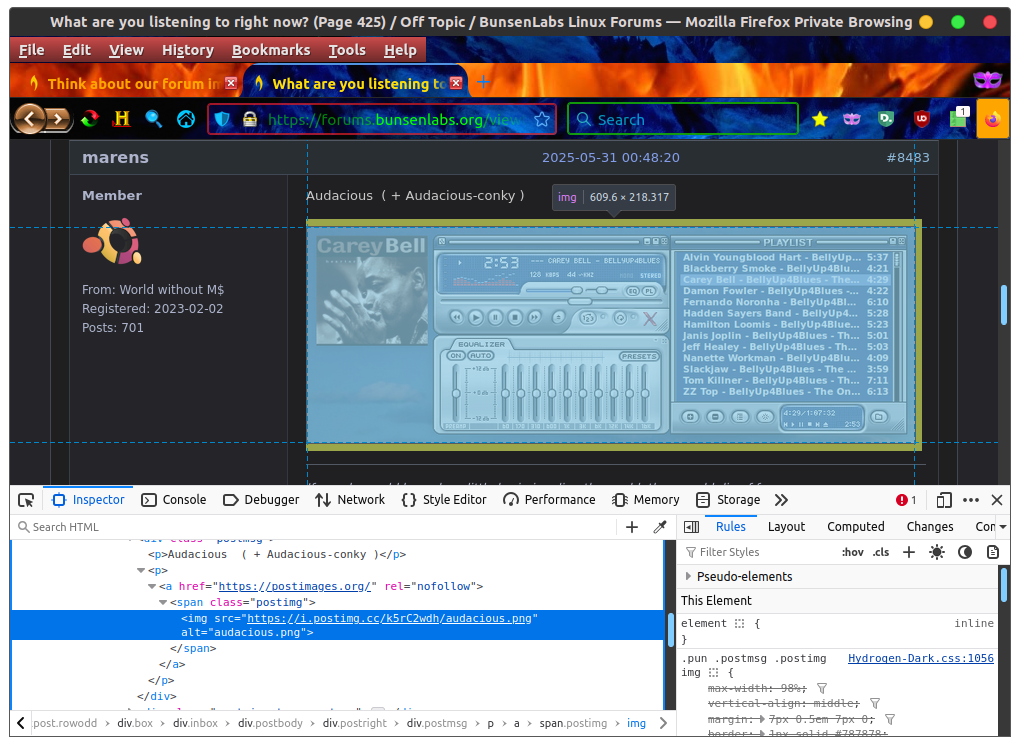
Task: Go to home via house icon
Action: (186, 119)
